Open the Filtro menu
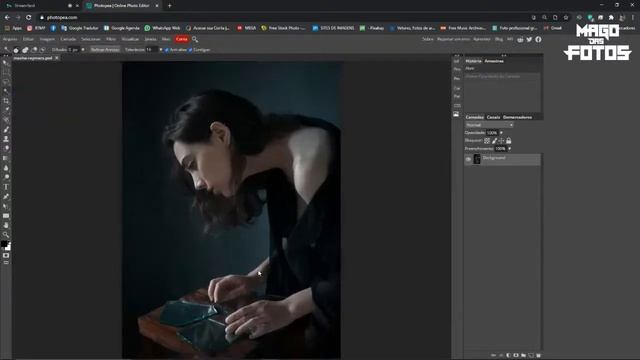Viewport: 640px width, 360px height. 111,39
